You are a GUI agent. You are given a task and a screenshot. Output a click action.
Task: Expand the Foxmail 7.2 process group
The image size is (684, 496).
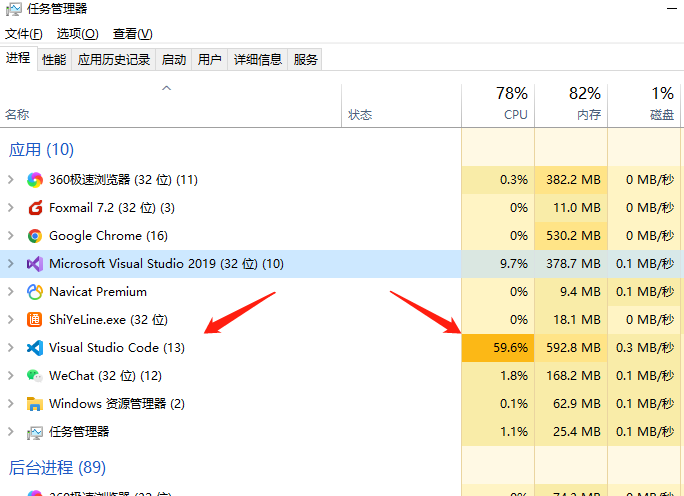(x=11, y=208)
